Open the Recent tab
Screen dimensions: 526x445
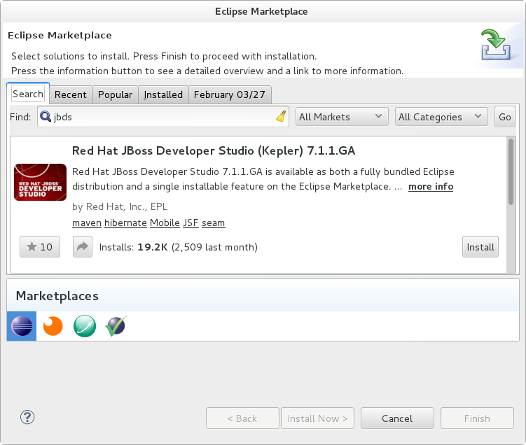point(70,95)
